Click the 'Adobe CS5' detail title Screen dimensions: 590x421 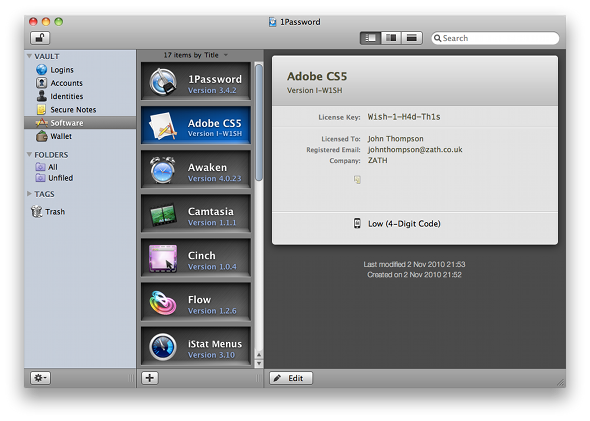(x=317, y=76)
